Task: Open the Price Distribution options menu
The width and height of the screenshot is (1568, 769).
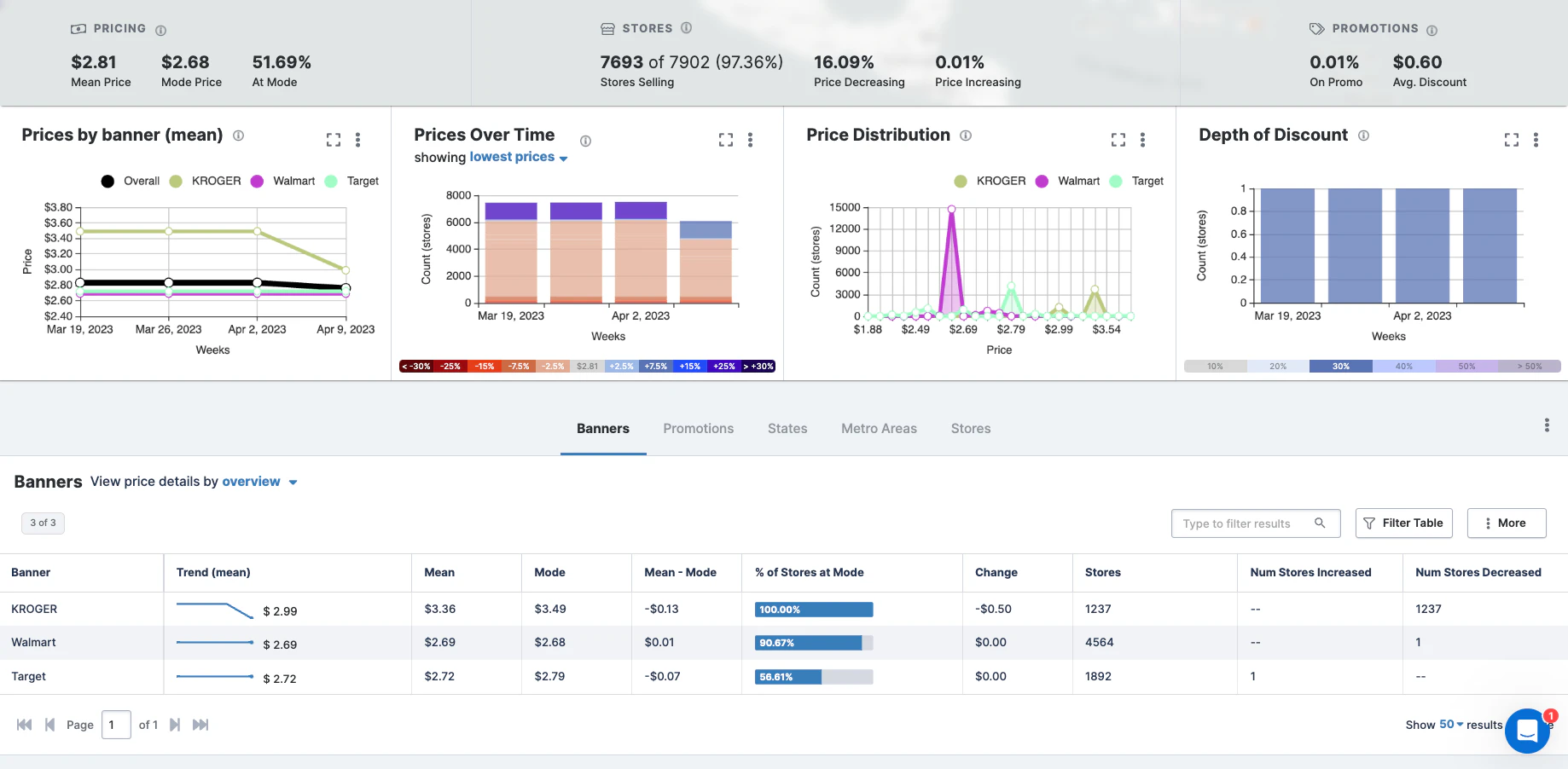Action: pyautogui.click(x=1143, y=139)
